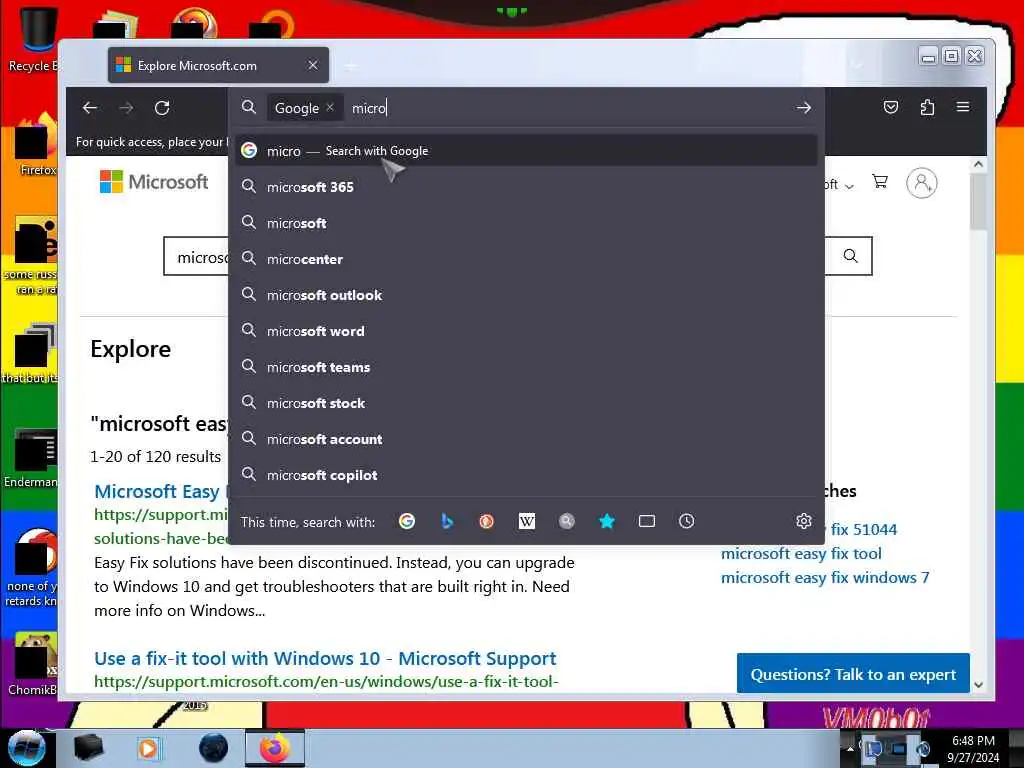Click taskbar clock showing 6:48 PM
Image resolution: width=1024 pixels, height=768 pixels.
coord(973,748)
